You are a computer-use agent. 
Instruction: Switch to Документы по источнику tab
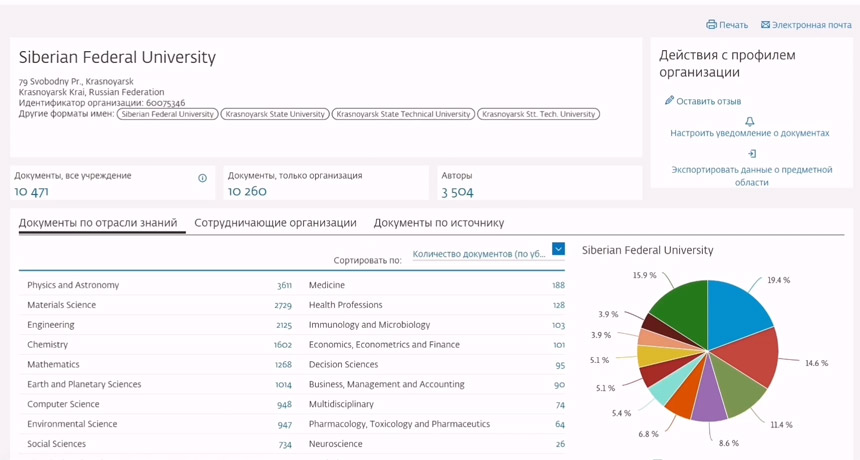coord(439,223)
